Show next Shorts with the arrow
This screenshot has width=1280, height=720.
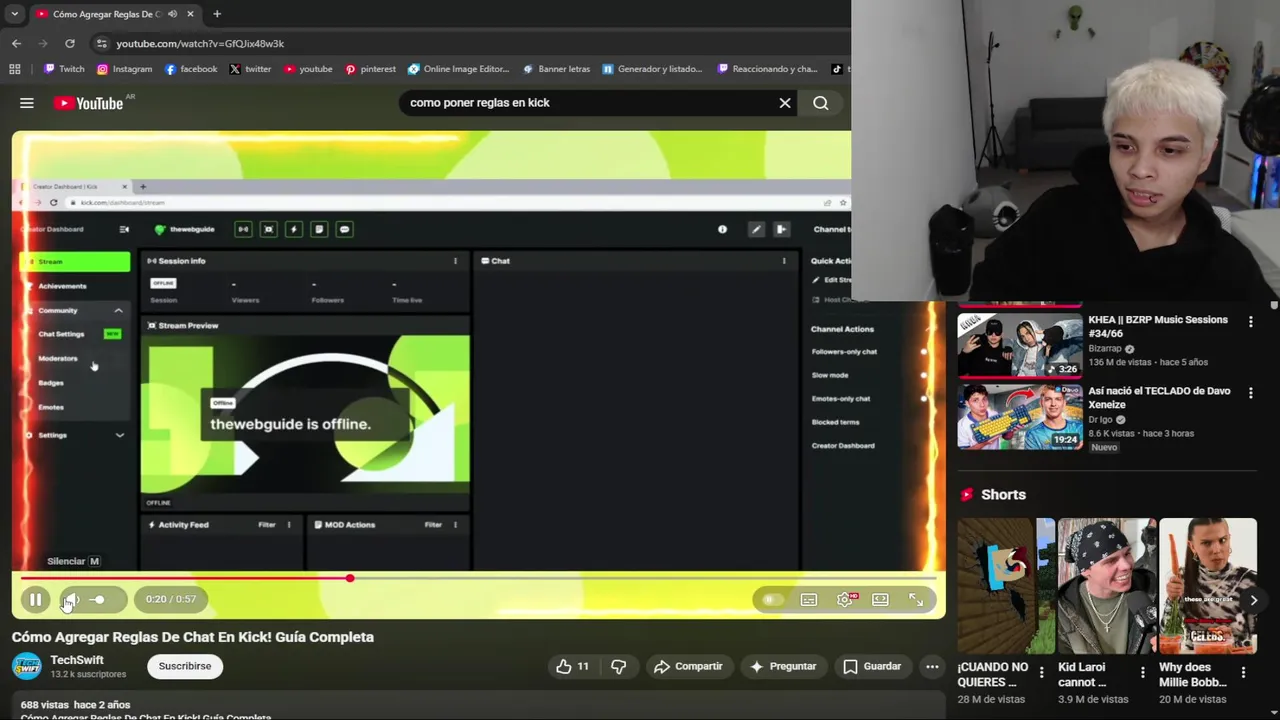pyautogui.click(x=1253, y=600)
